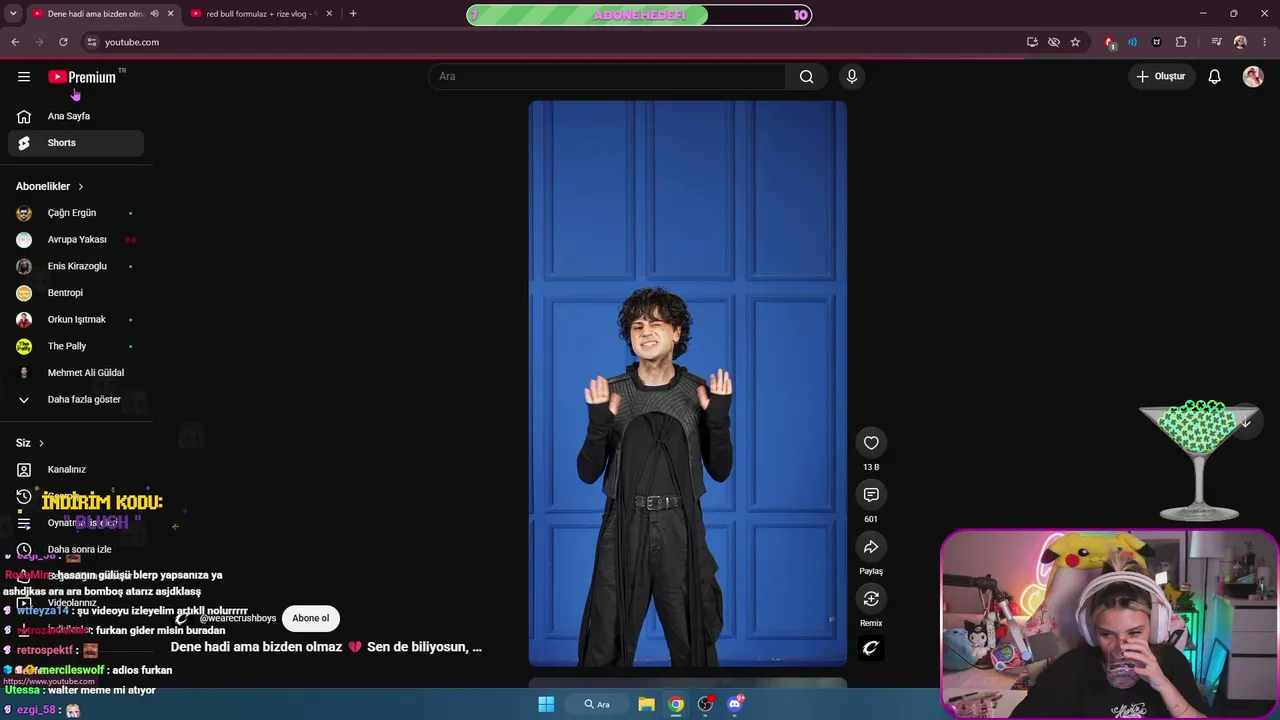Click the third-party cookies eye icon

tap(1054, 42)
